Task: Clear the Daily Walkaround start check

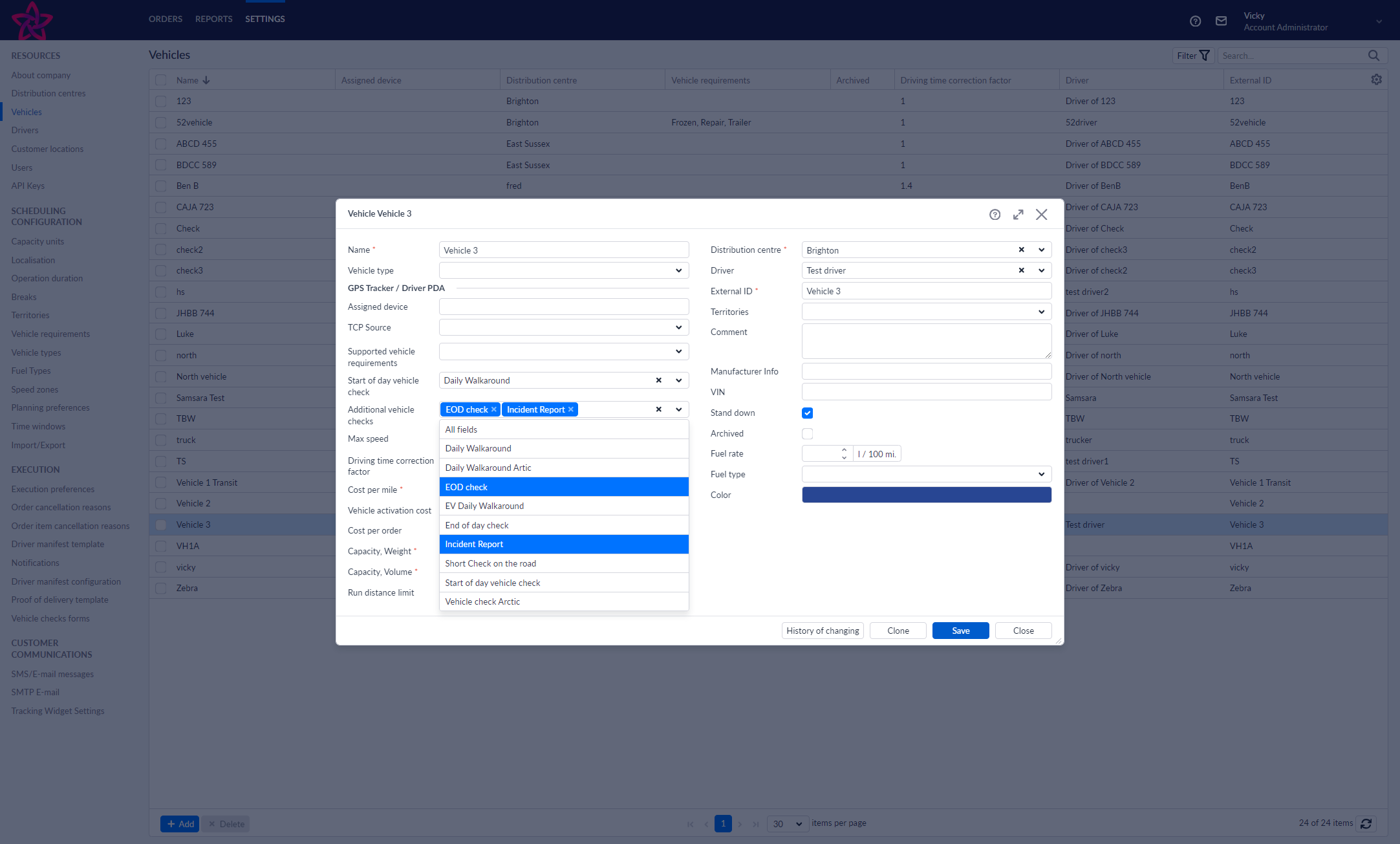Action: click(x=658, y=380)
